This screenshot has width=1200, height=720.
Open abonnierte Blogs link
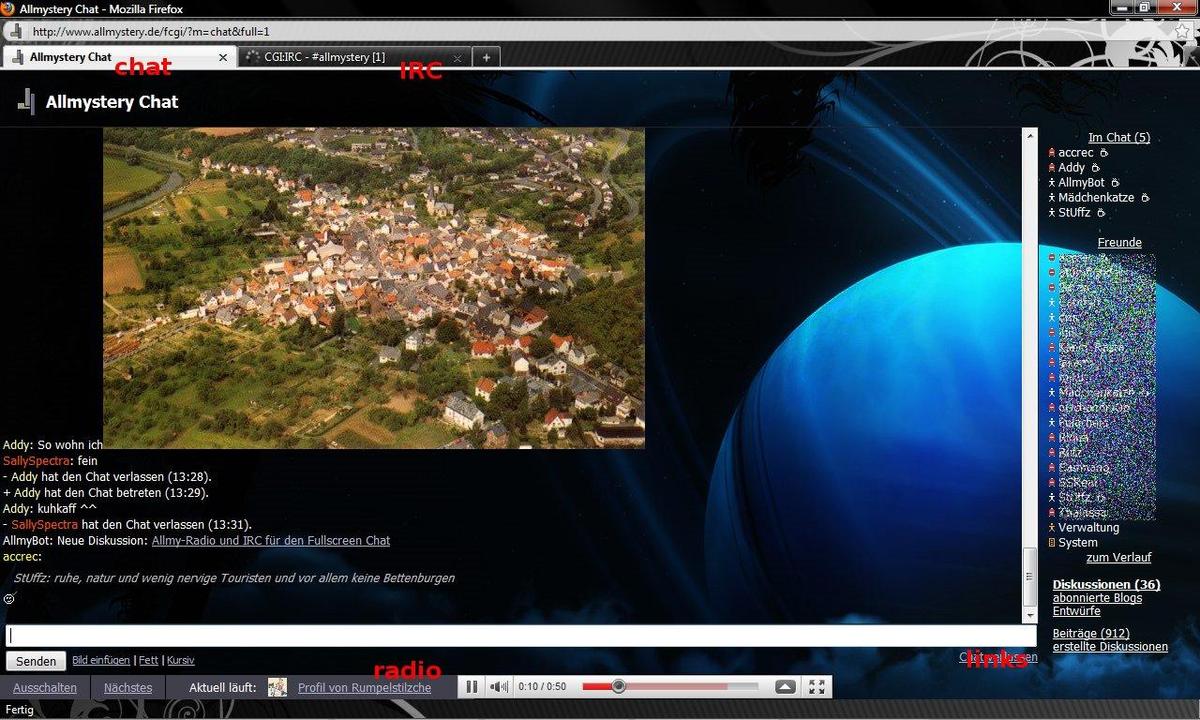[x=1097, y=598]
